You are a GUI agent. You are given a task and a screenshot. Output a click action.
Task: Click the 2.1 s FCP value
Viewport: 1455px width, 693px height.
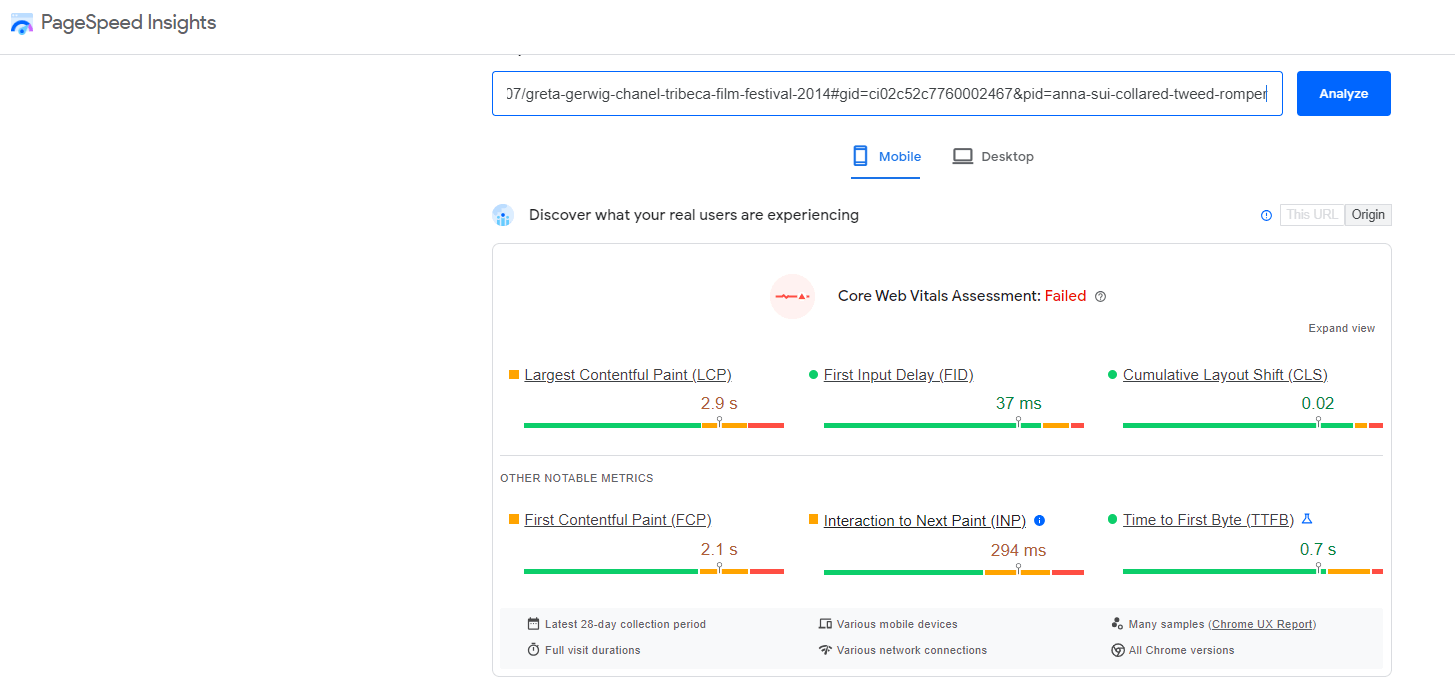point(719,549)
